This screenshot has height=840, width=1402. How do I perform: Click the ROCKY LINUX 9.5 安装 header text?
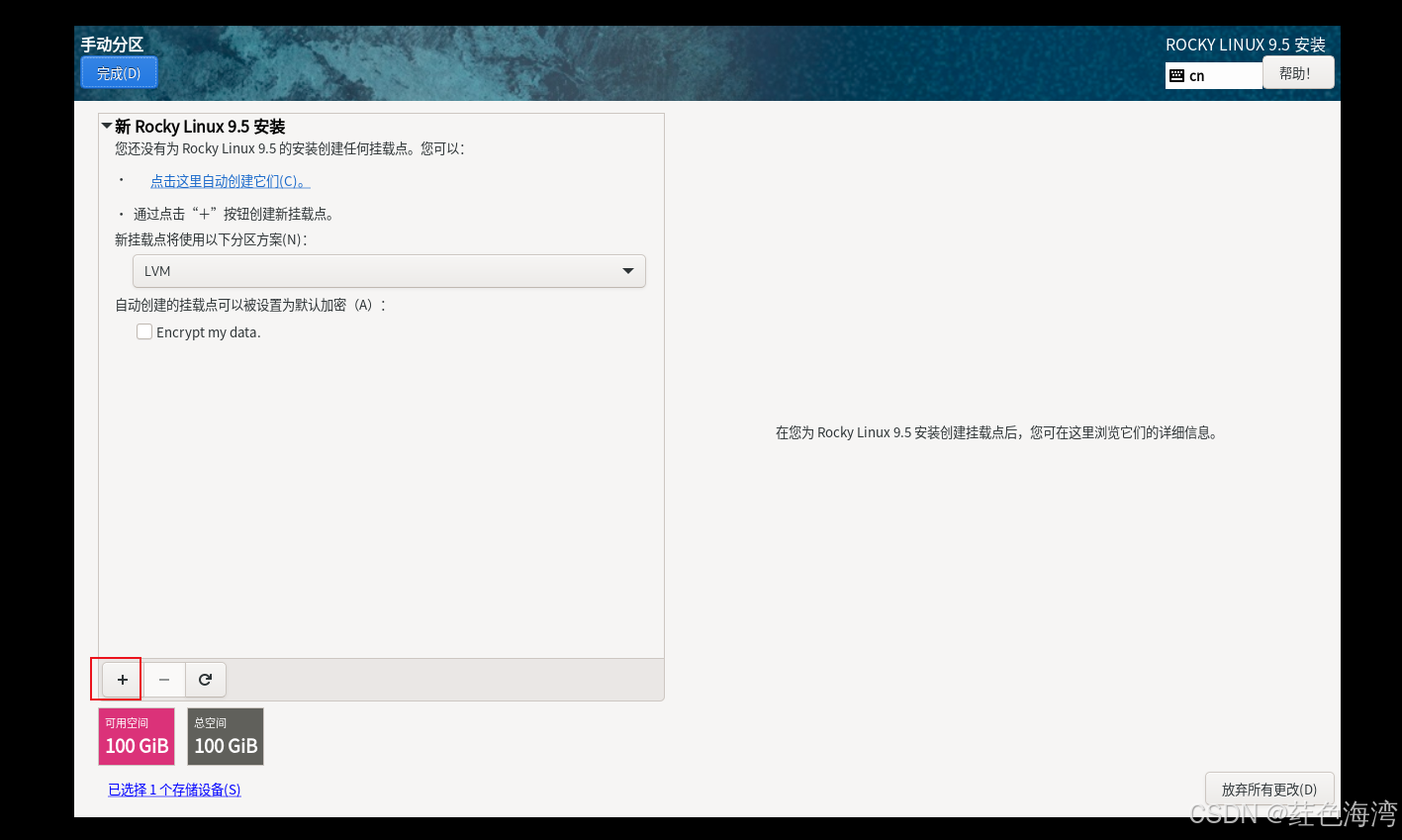coord(1246,45)
